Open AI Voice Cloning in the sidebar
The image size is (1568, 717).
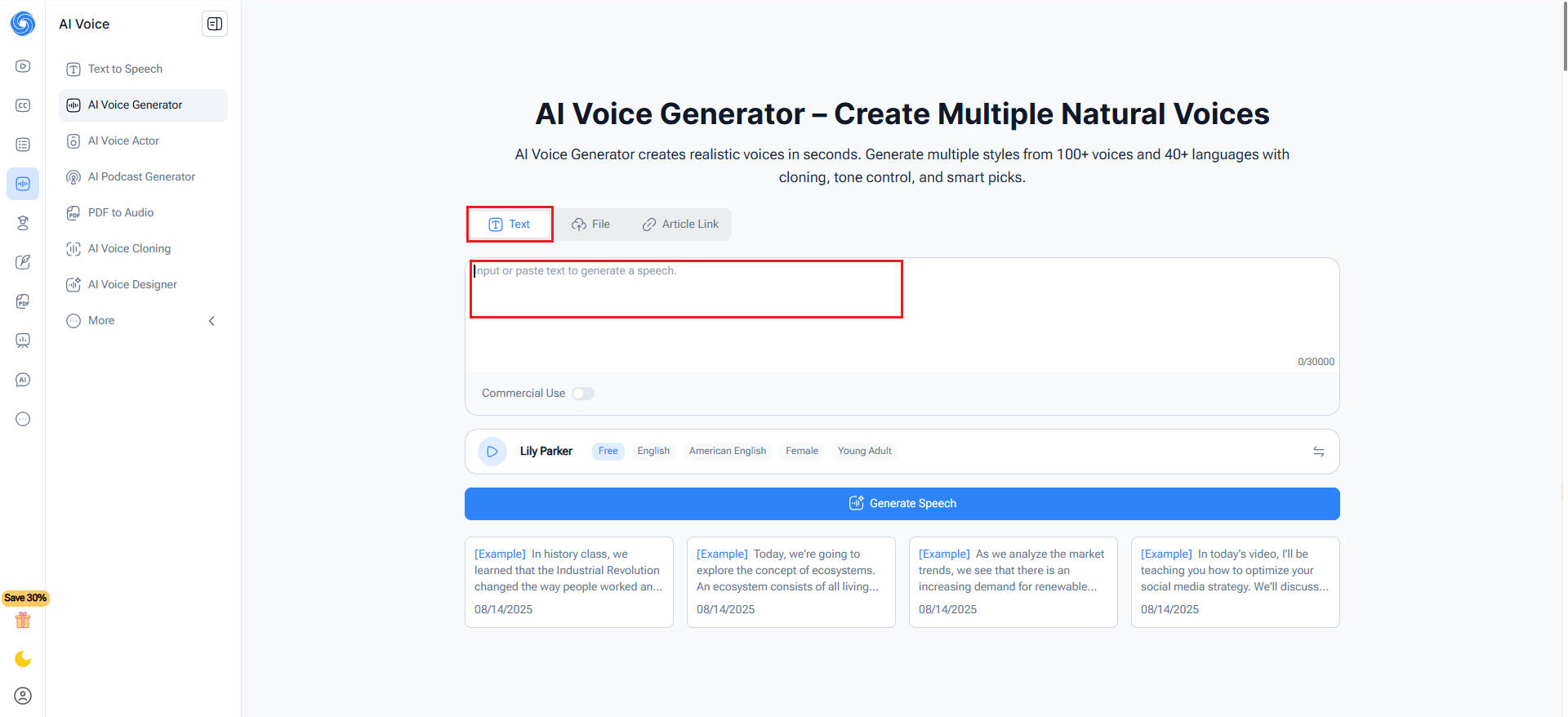pos(129,249)
